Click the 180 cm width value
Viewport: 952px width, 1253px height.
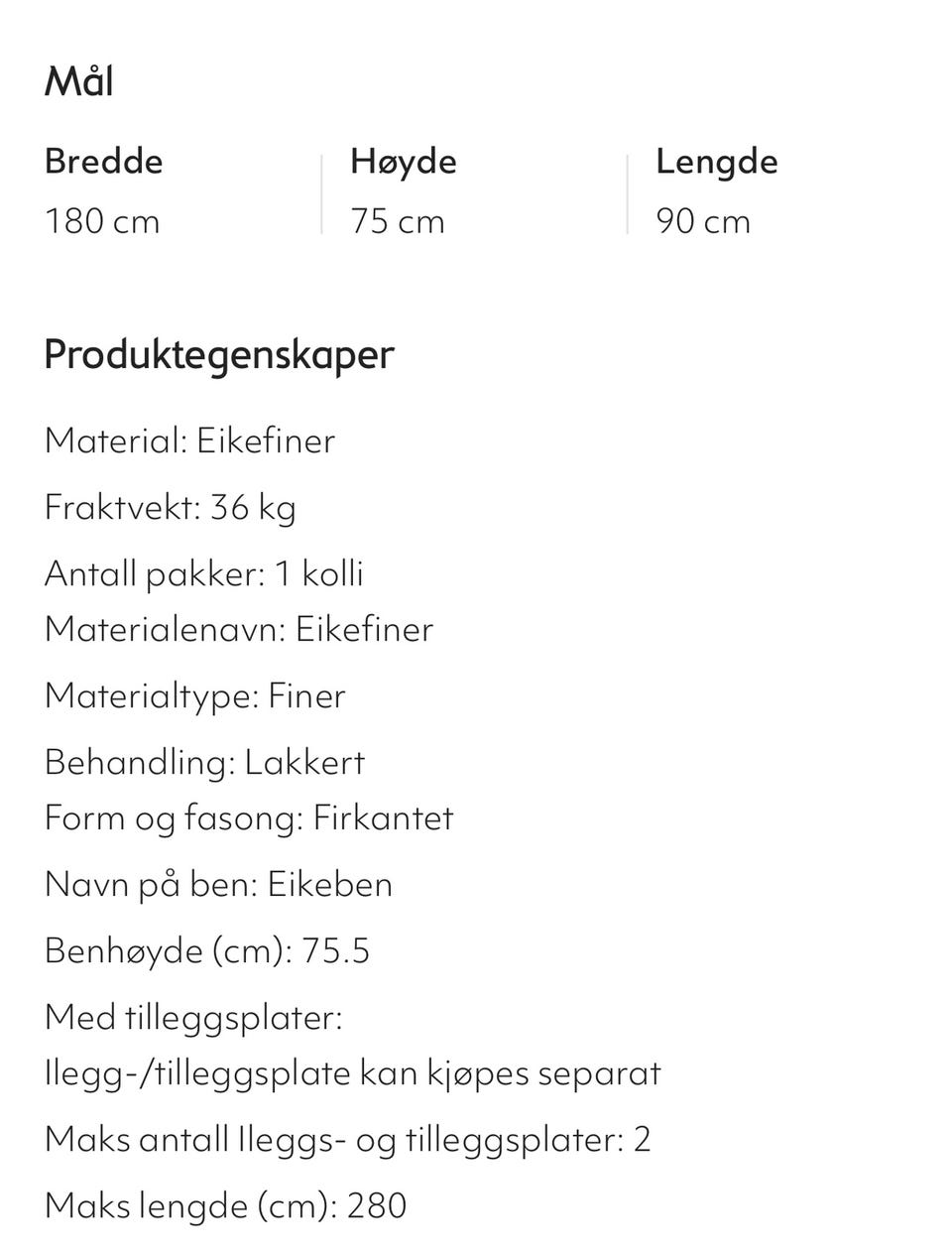102,221
